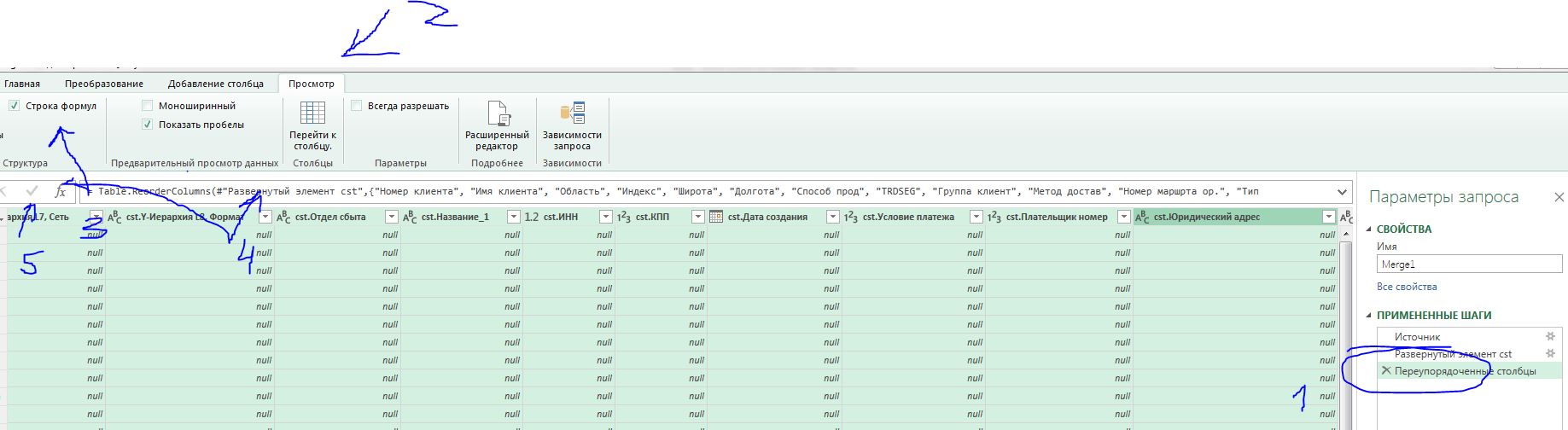Viewport: 1568px width, 430px height.
Task: Select the 'Просмотр' ribbon tab
Action: click(x=312, y=84)
